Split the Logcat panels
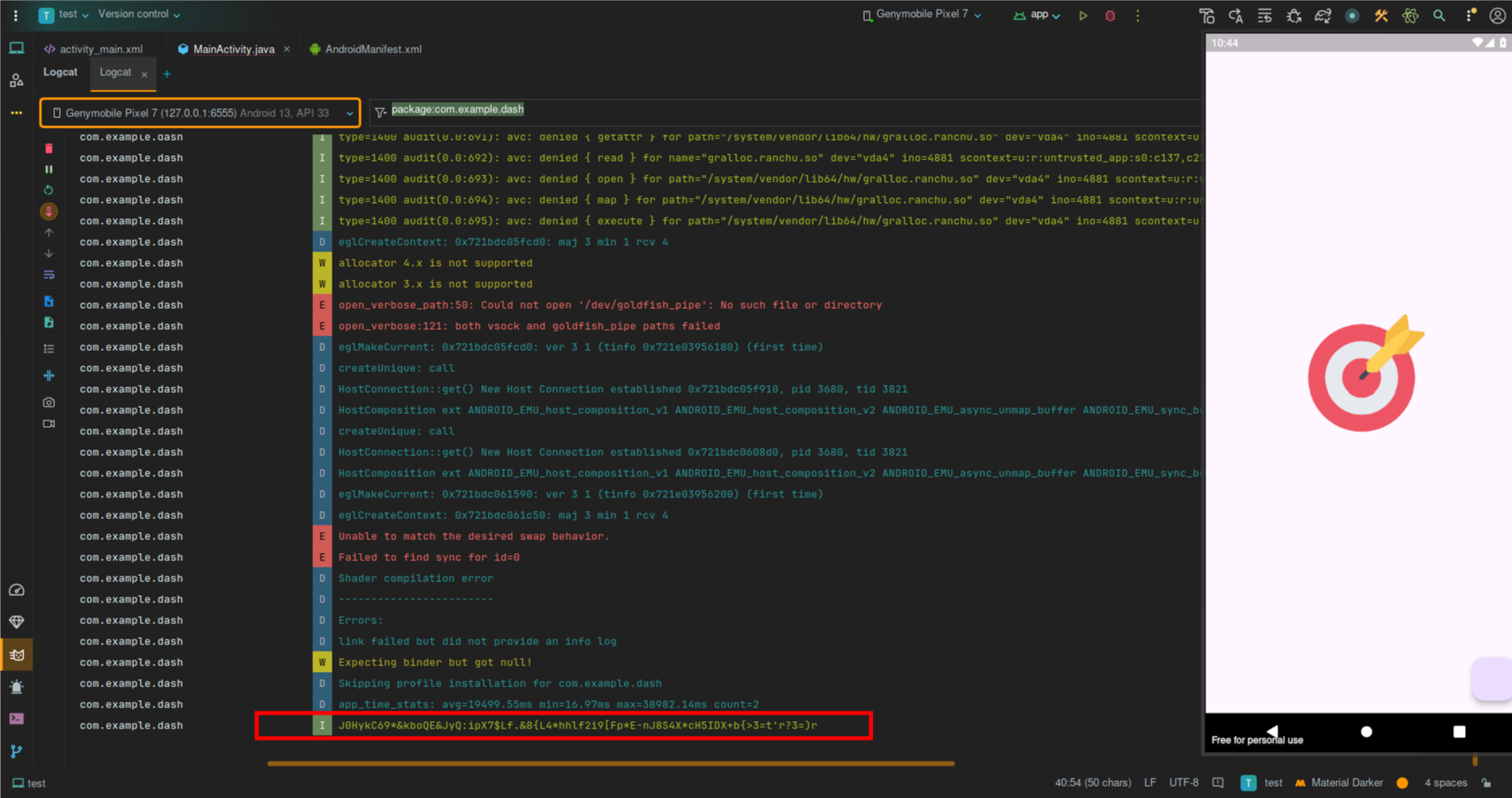 tap(49, 375)
